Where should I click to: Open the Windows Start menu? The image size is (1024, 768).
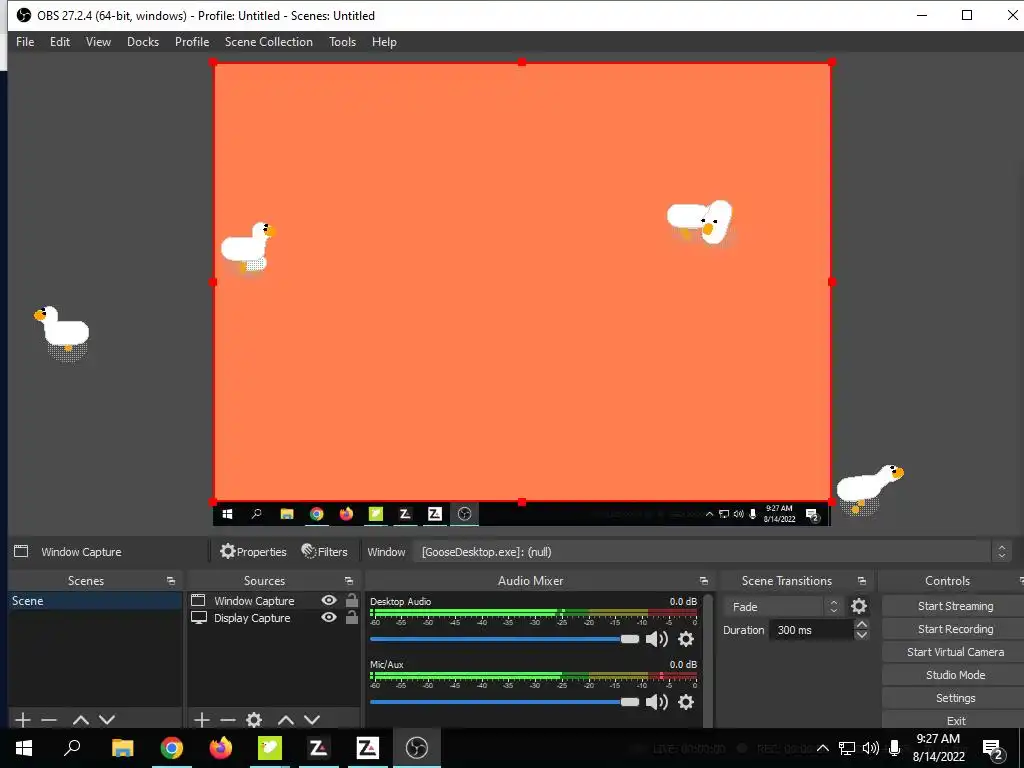[x=24, y=748]
